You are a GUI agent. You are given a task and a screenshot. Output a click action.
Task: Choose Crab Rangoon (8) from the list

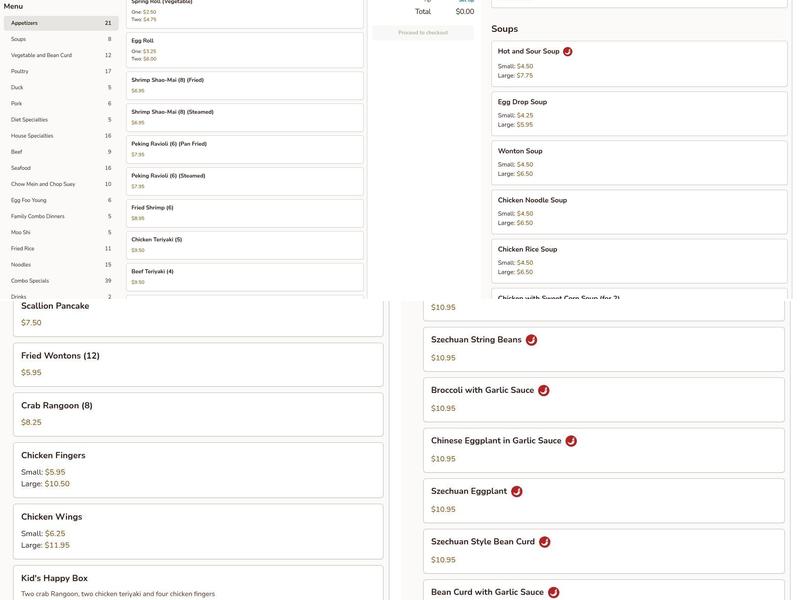[198, 414]
